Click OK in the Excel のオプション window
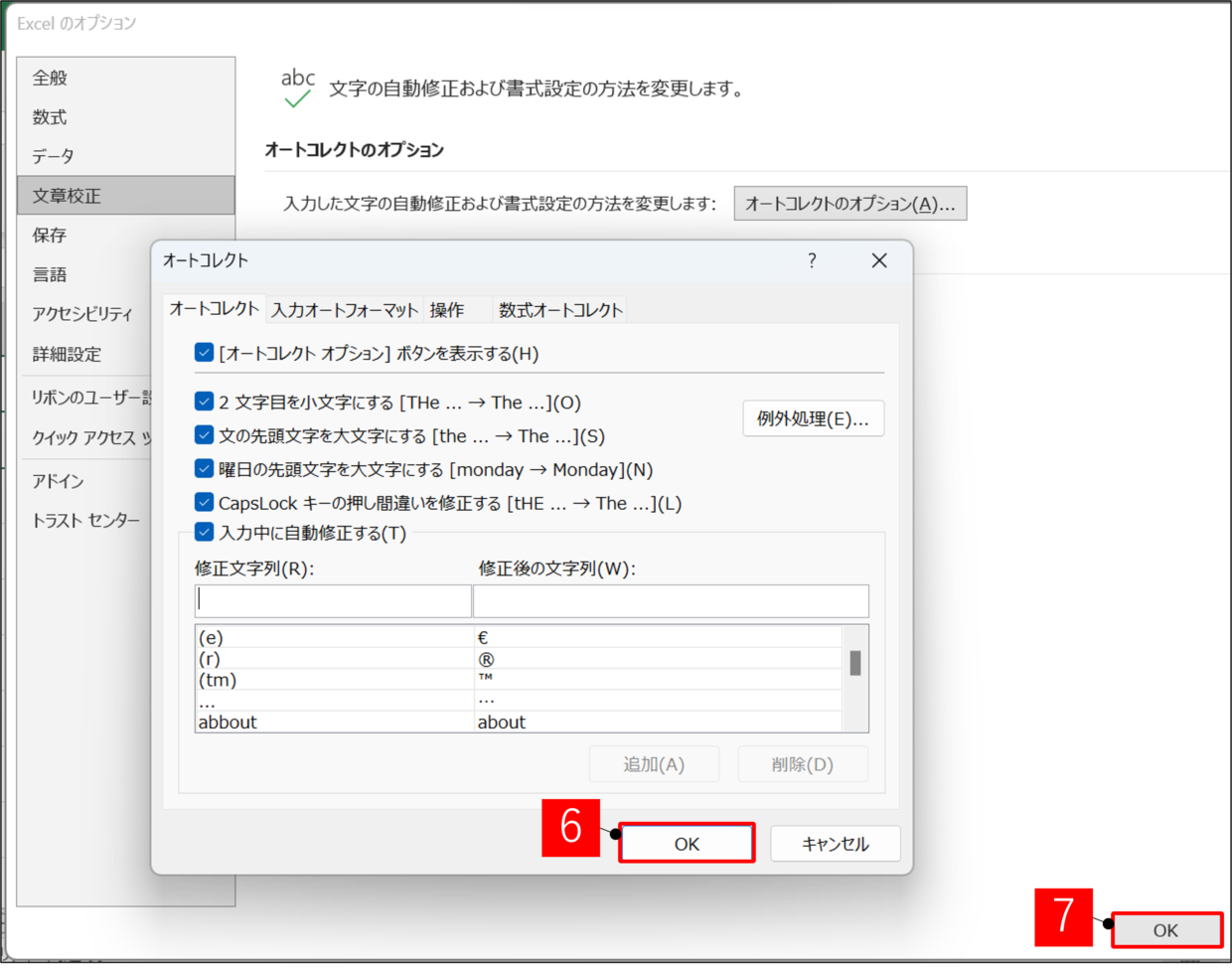 (1166, 930)
